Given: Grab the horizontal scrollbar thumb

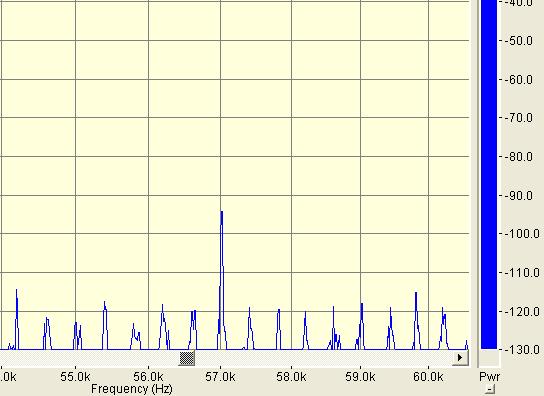Looking at the screenshot, I should [187, 358].
